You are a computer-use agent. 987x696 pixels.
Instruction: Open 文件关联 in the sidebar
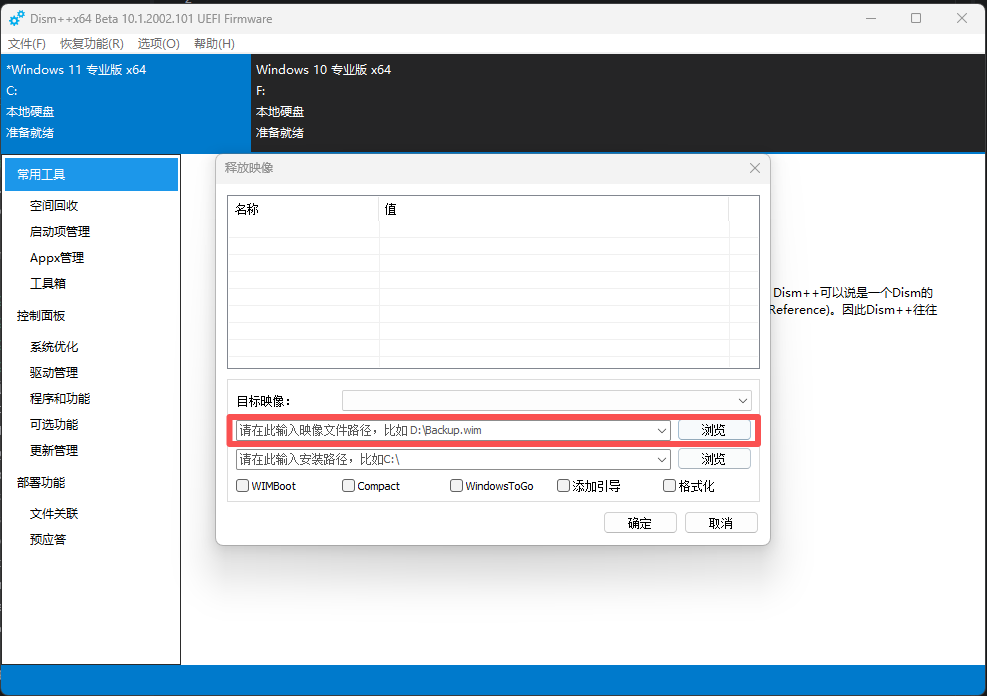pyautogui.click(x=54, y=514)
